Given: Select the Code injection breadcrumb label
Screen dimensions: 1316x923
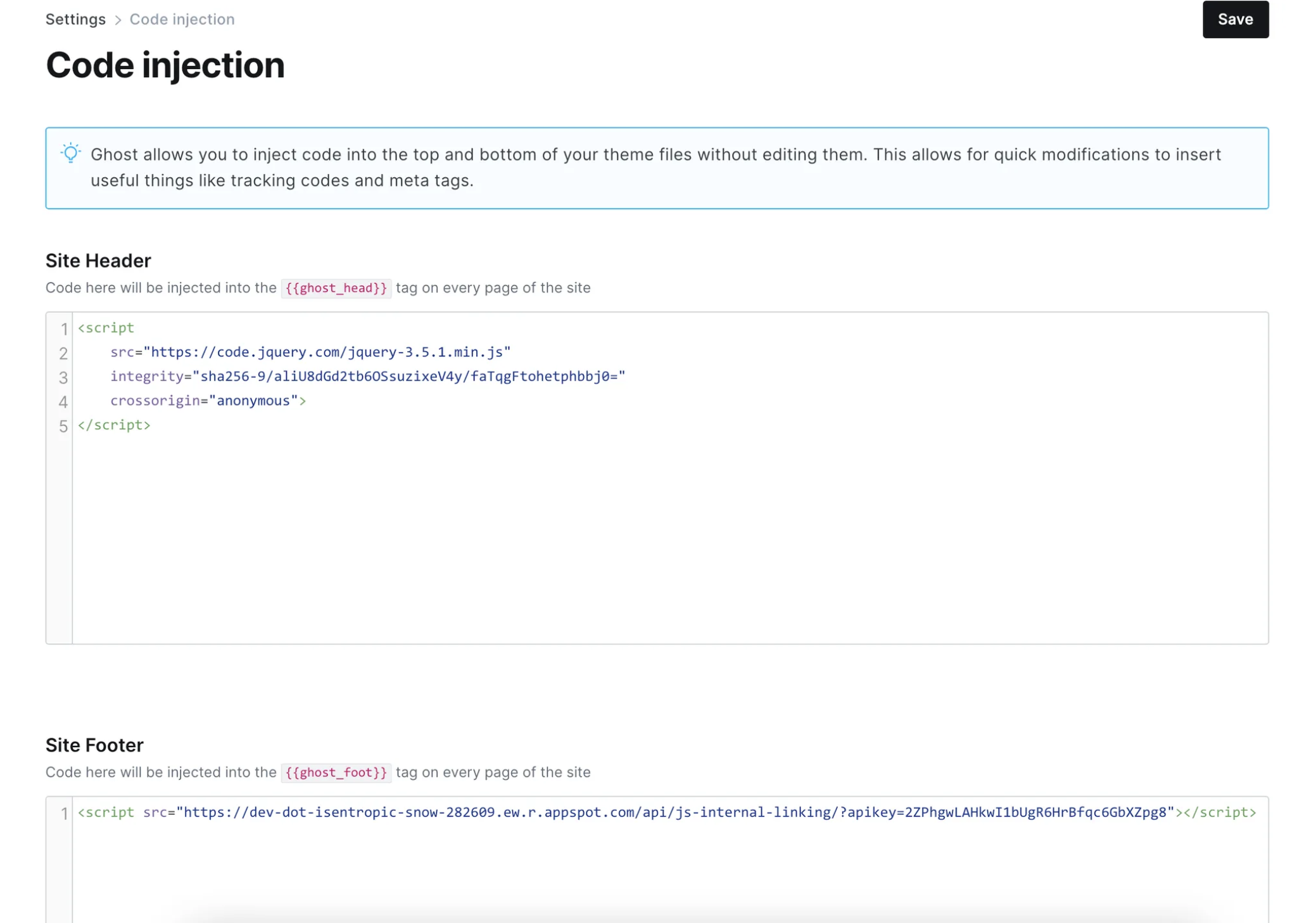Looking at the screenshot, I should pyautogui.click(x=181, y=19).
